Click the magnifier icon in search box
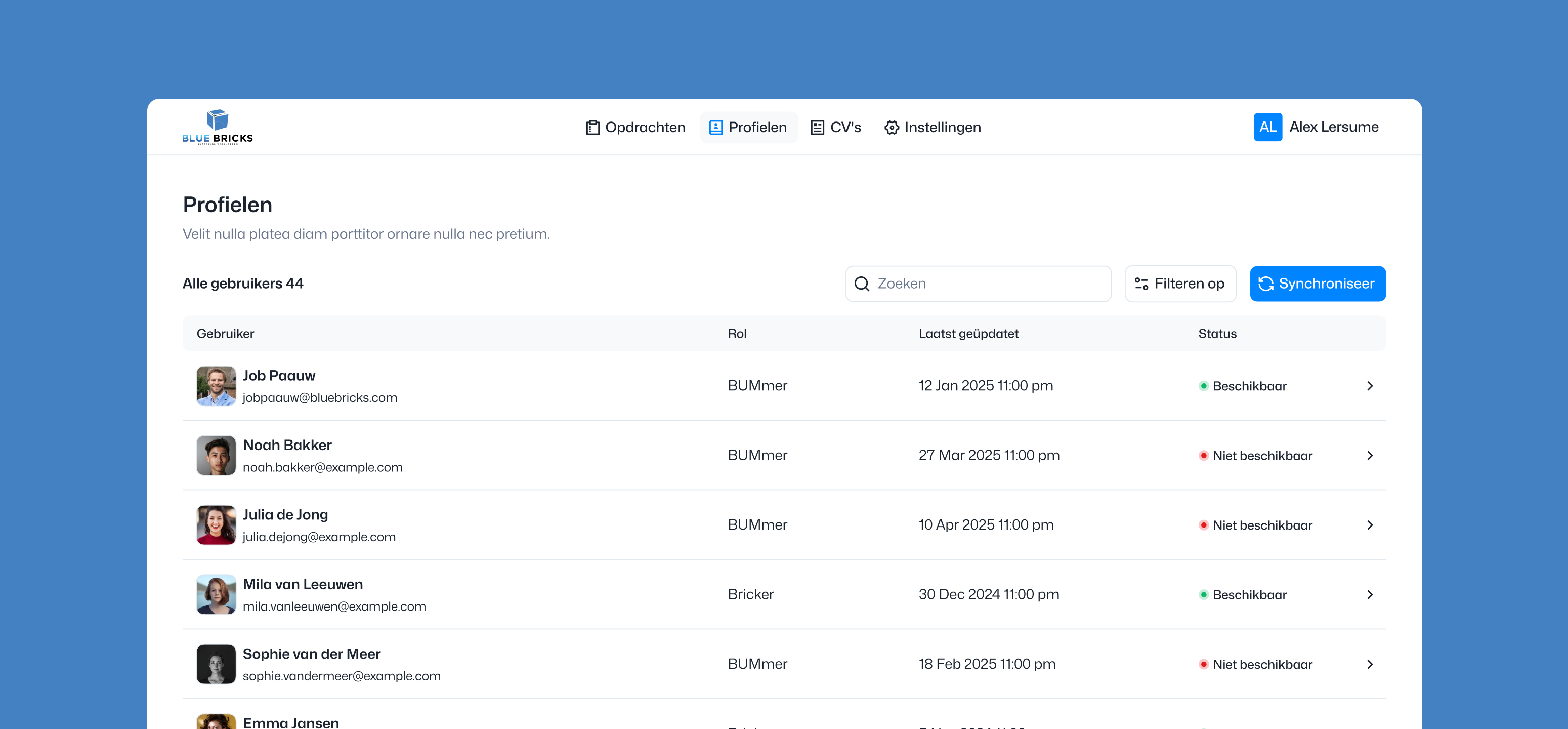The image size is (1568, 729). point(861,283)
